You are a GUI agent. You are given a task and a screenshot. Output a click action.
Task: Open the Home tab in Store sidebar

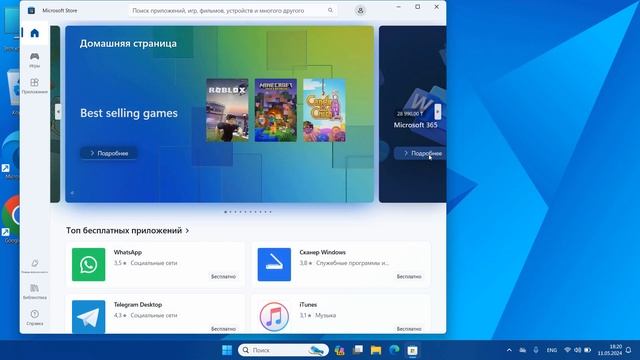pos(35,33)
